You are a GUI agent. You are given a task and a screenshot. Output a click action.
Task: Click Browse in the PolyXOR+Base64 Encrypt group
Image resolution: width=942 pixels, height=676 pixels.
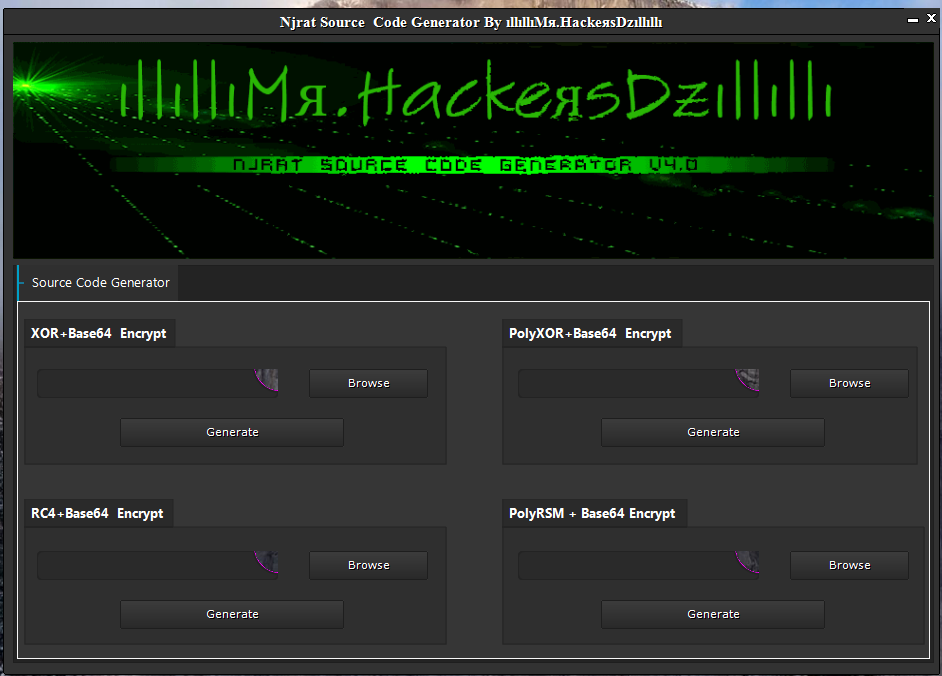pyautogui.click(x=849, y=383)
